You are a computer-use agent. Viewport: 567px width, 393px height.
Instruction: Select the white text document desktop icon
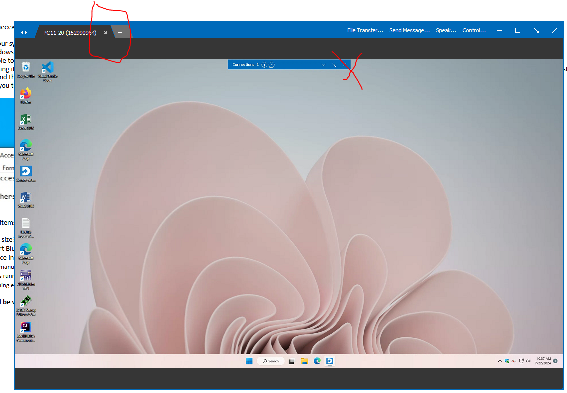[26, 228]
